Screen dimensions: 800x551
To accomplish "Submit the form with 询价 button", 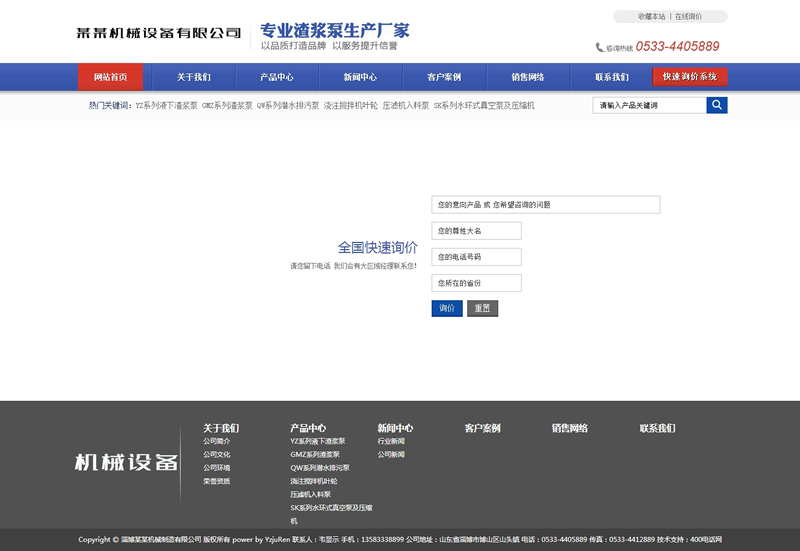I will [446, 308].
